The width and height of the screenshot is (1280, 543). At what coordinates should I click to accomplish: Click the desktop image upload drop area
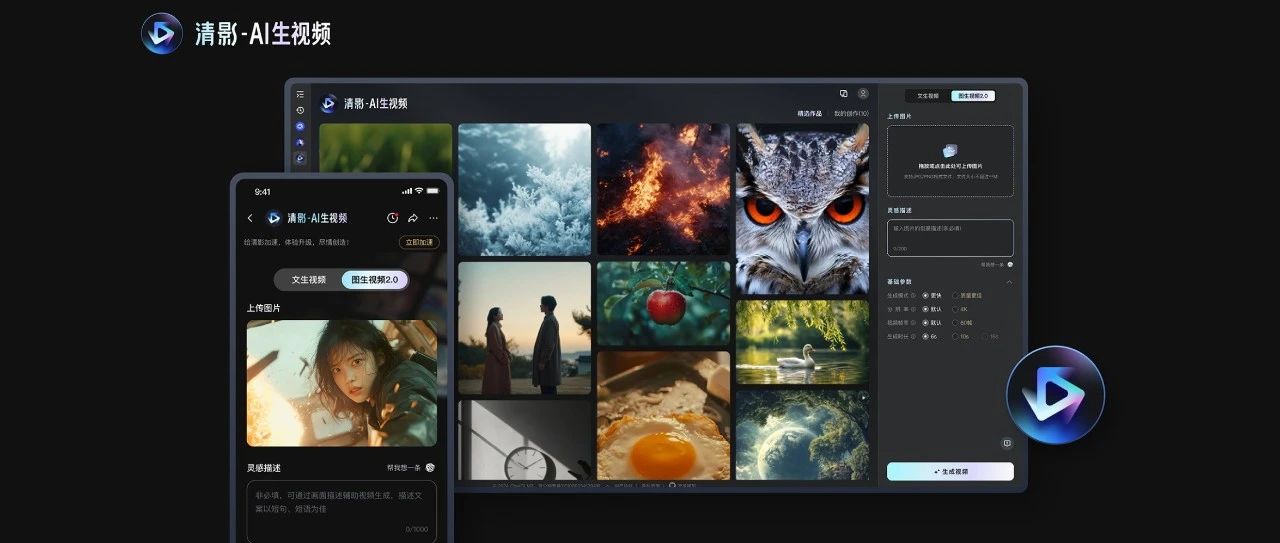[950, 161]
